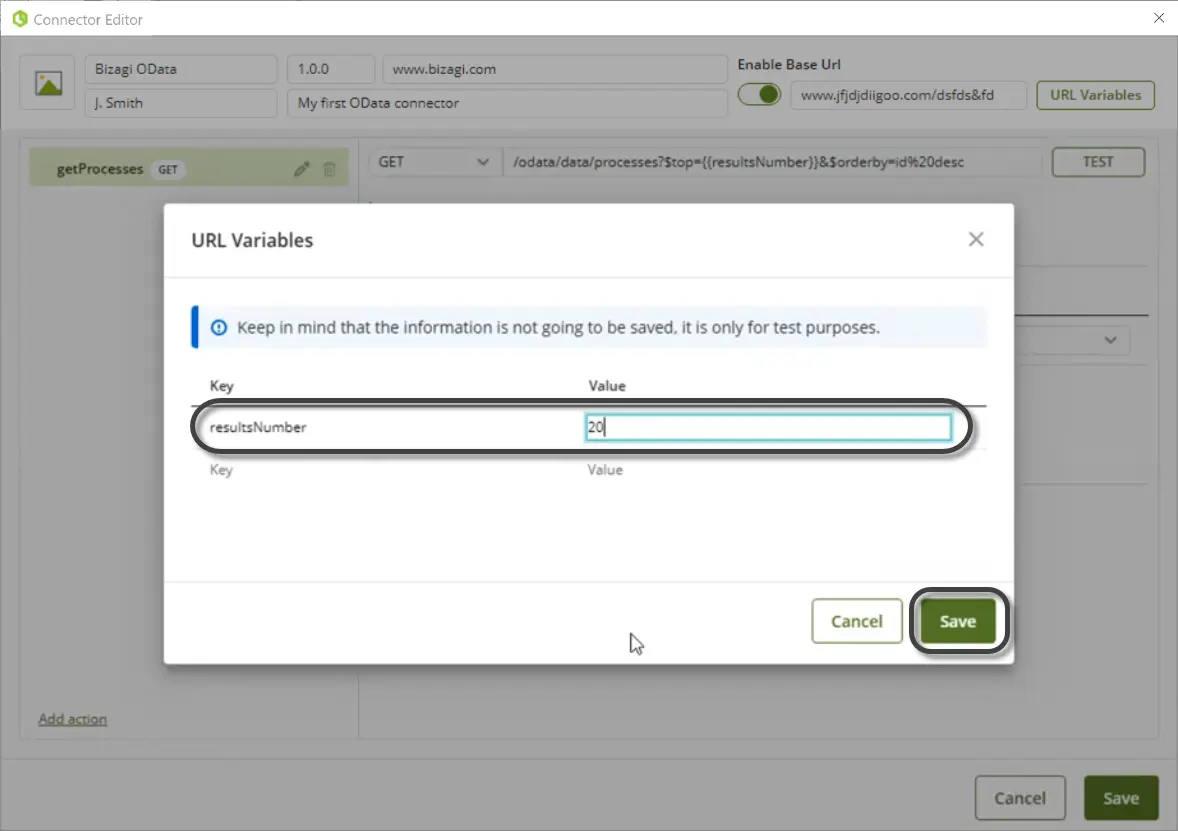
Task: Click the My first OData connector description
Action: pyautogui.click(x=507, y=103)
